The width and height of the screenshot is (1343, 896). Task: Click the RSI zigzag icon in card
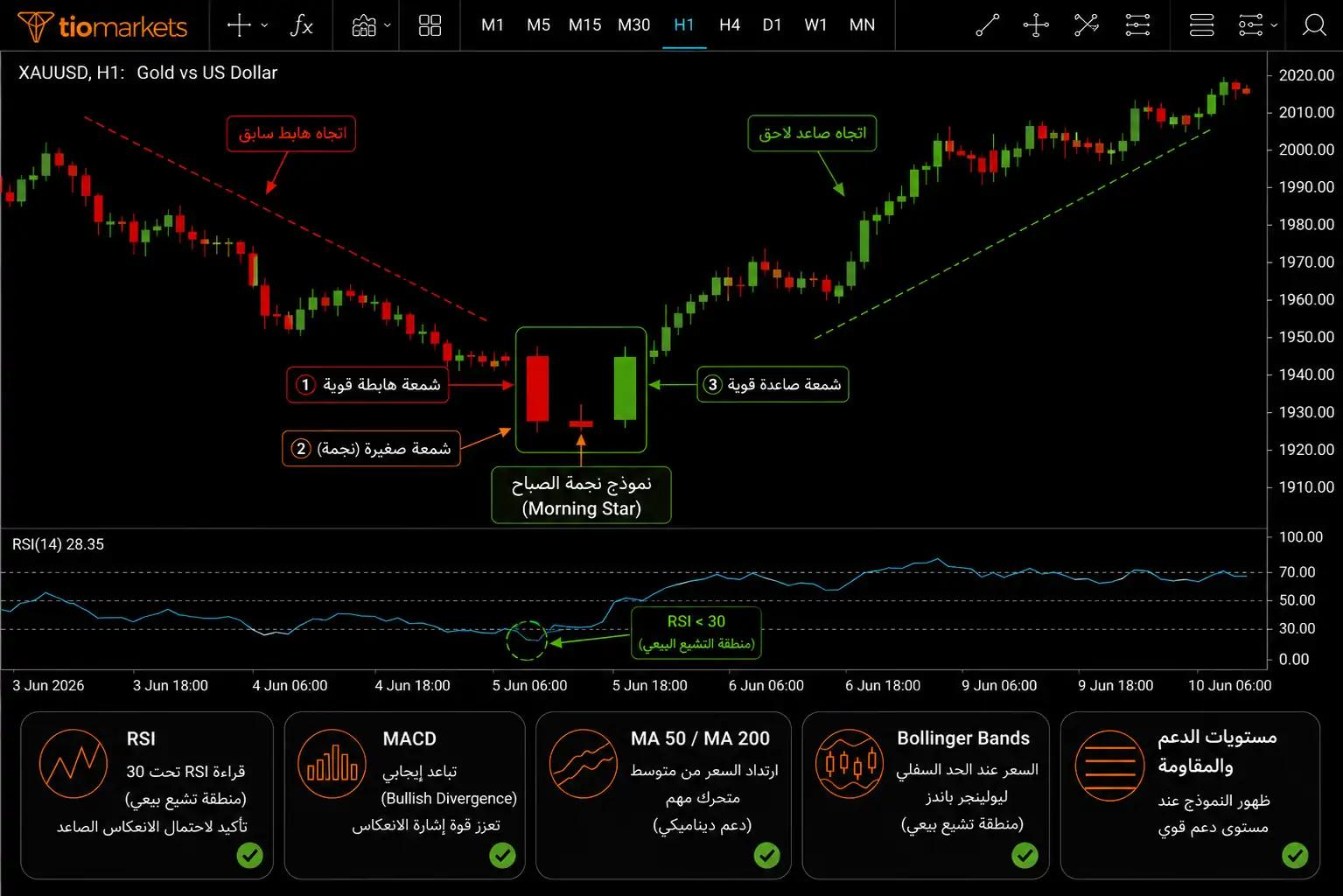pos(73,763)
